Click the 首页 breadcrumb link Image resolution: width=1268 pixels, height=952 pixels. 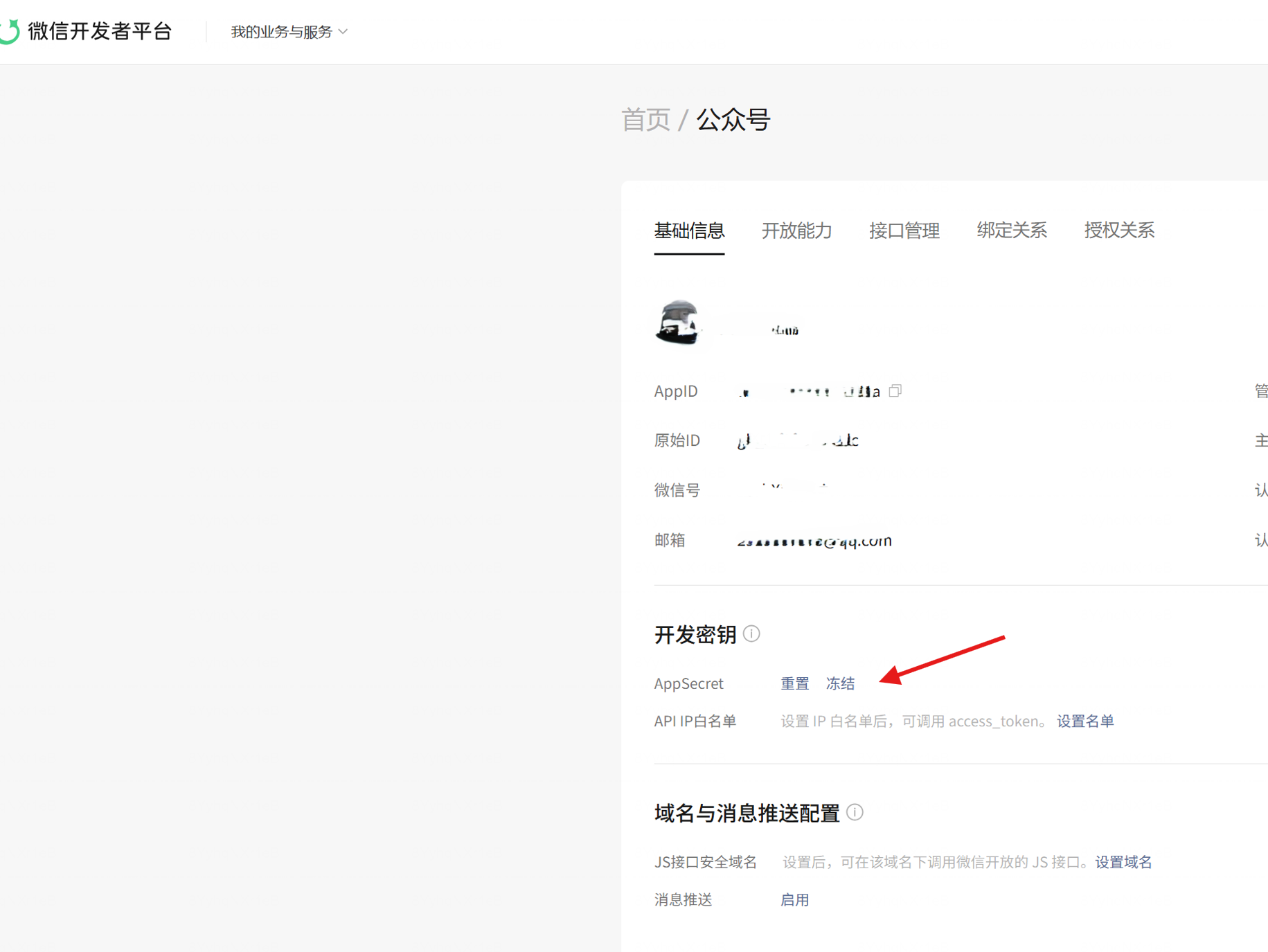(645, 120)
